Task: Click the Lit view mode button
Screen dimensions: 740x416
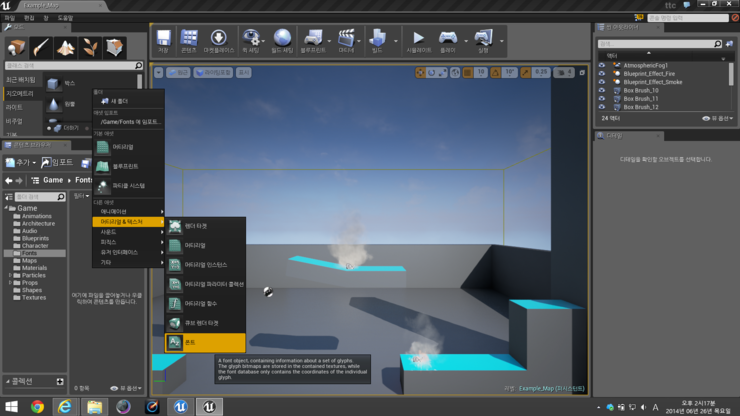Action: point(214,72)
